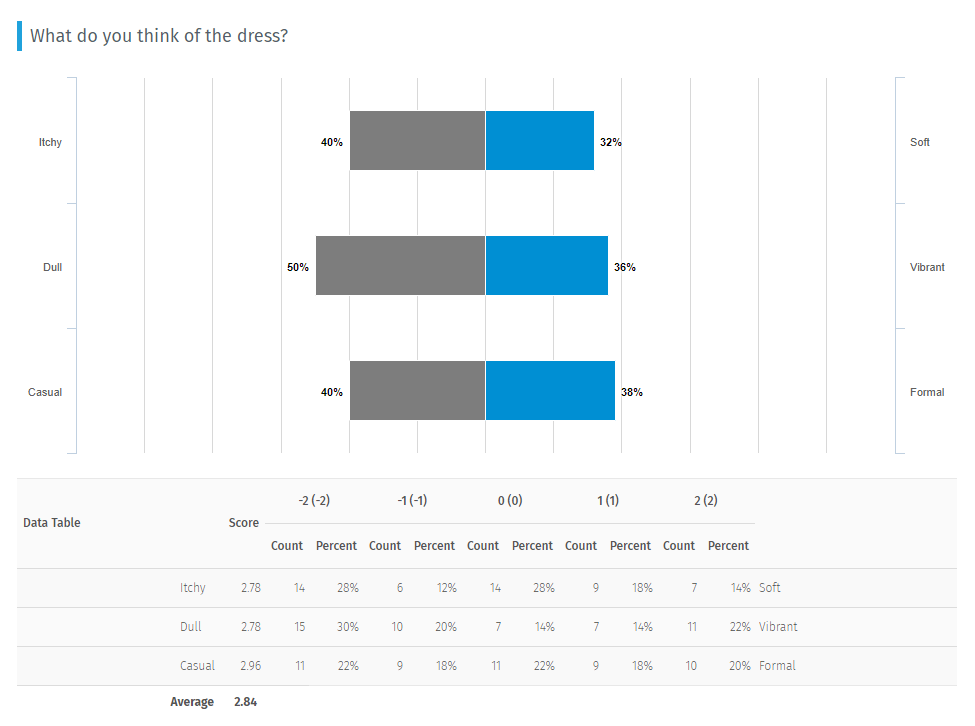975x726 pixels.
Task: Click the gray Itchy bar in the chart
Action: (417, 141)
